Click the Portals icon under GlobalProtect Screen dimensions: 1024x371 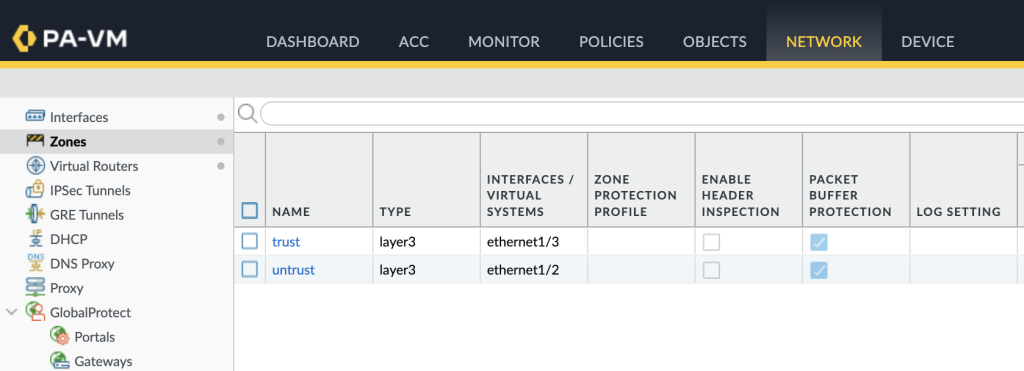59,336
